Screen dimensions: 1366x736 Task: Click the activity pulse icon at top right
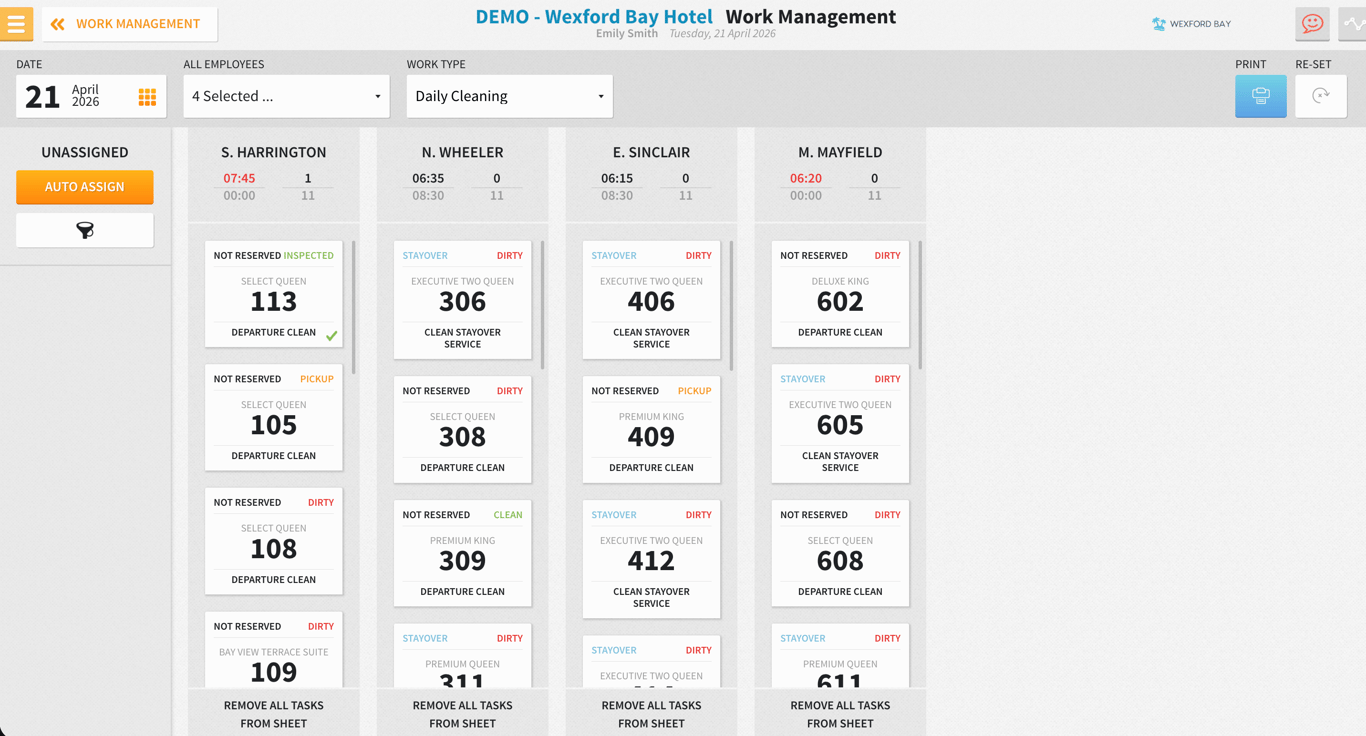(1353, 23)
